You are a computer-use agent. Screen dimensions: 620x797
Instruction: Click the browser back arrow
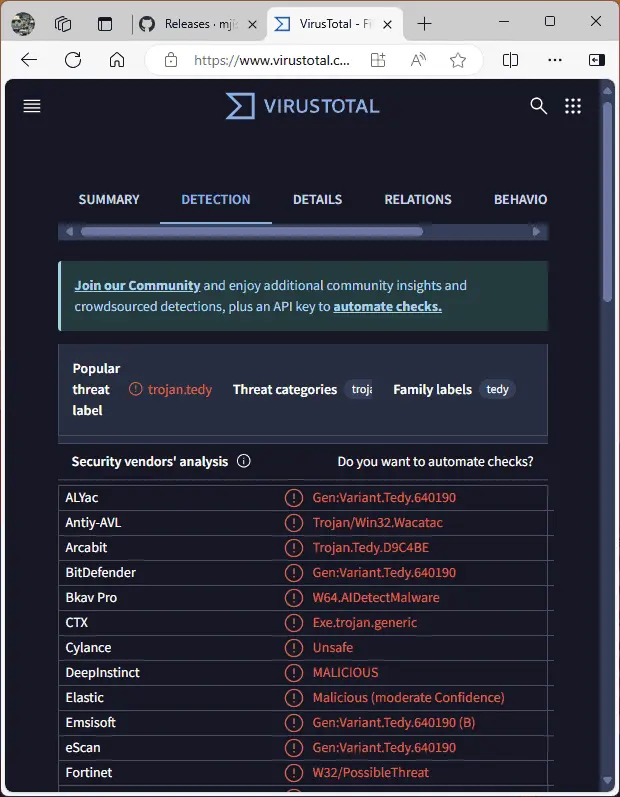click(x=29, y=60)
